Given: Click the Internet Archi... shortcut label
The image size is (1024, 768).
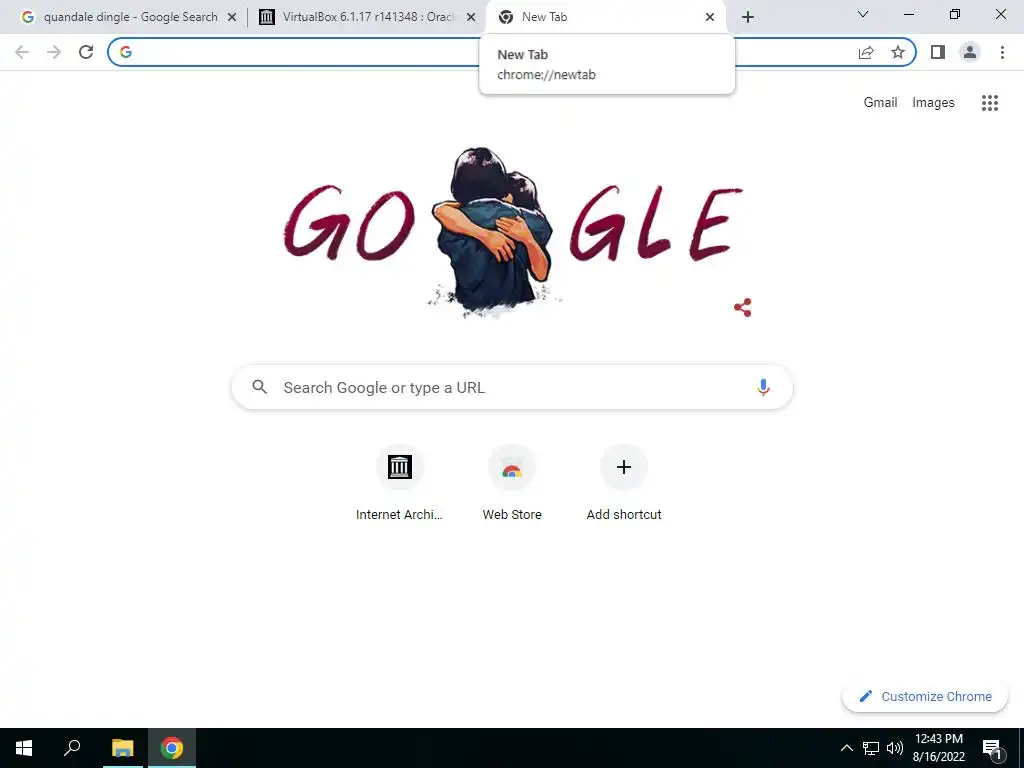Looking at the screenshot, I should [x=399, y=515].
